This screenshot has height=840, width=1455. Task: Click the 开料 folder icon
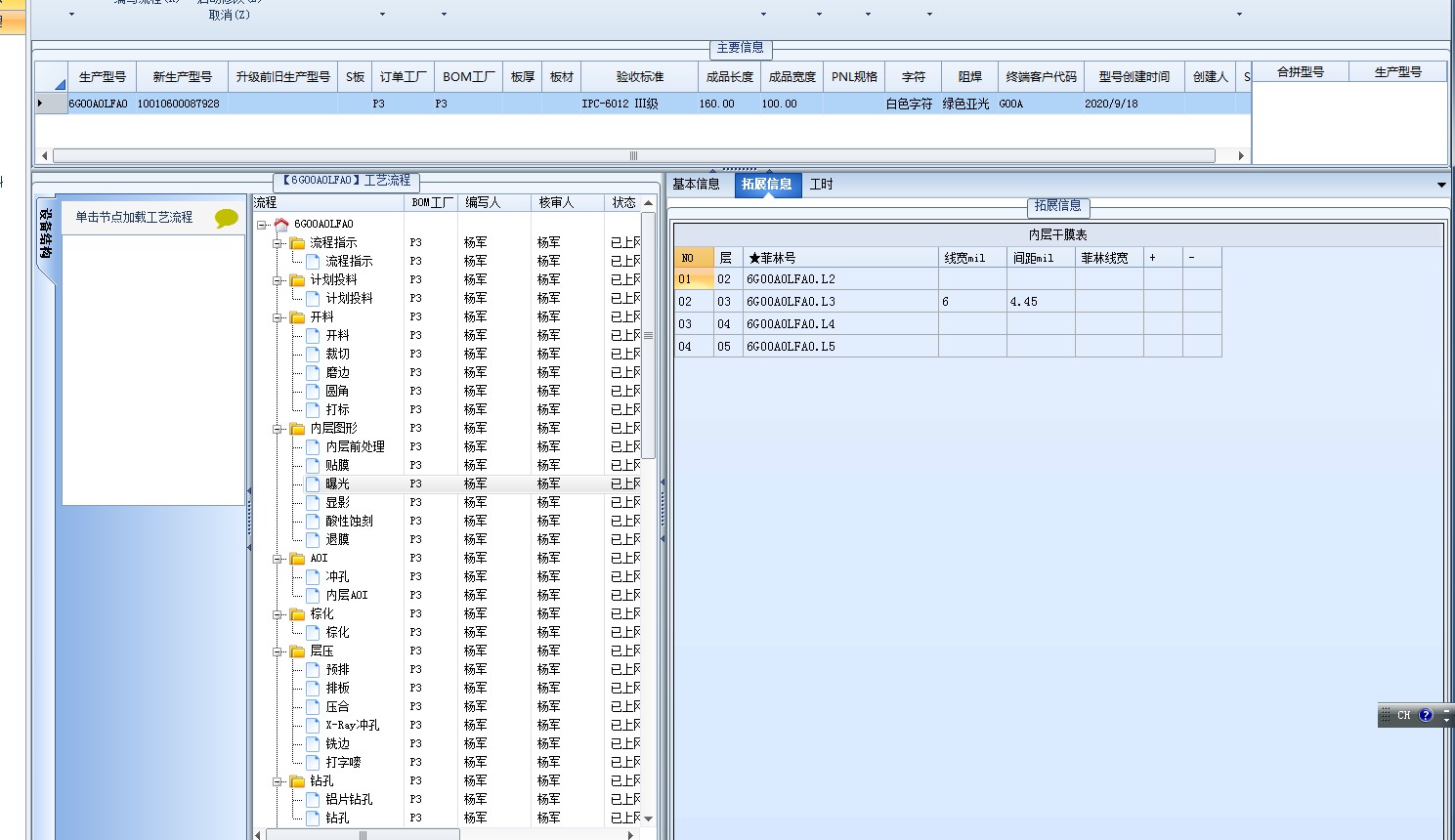click(297, 316)
